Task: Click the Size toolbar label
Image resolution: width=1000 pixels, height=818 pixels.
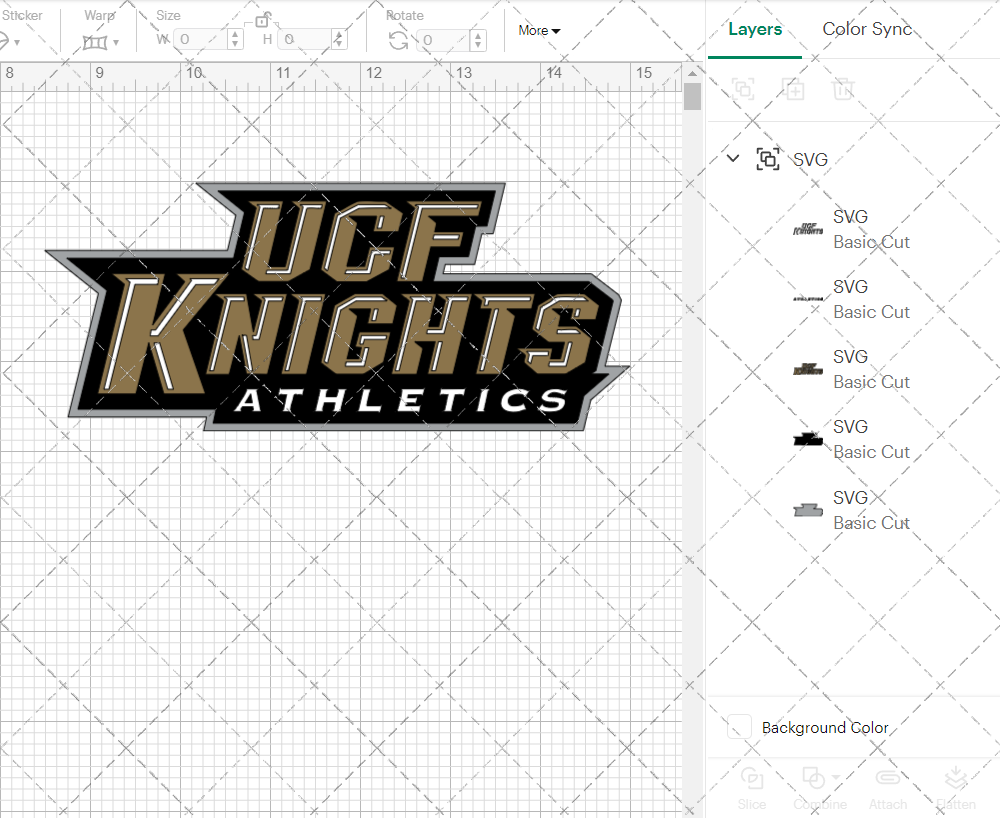Action: click(x=168, y=15)
